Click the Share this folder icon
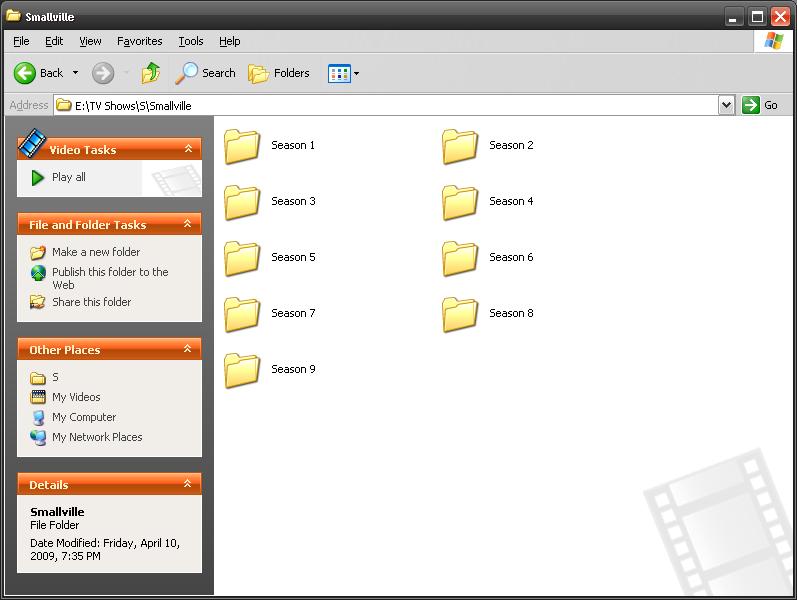797x600 pixels. 38,302
